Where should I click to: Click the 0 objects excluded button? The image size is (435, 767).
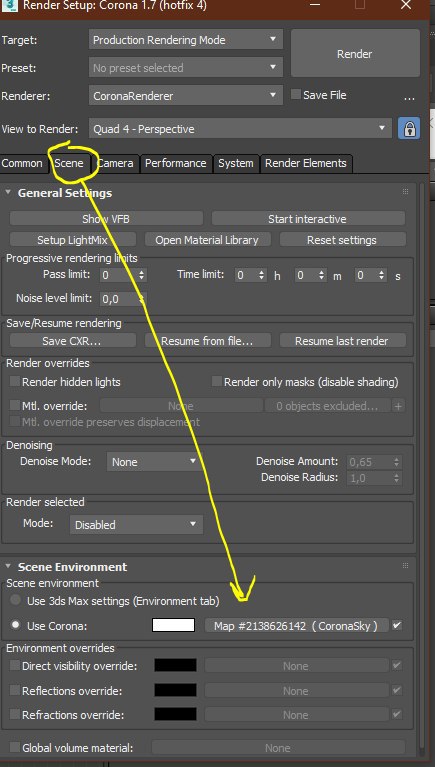327,406
